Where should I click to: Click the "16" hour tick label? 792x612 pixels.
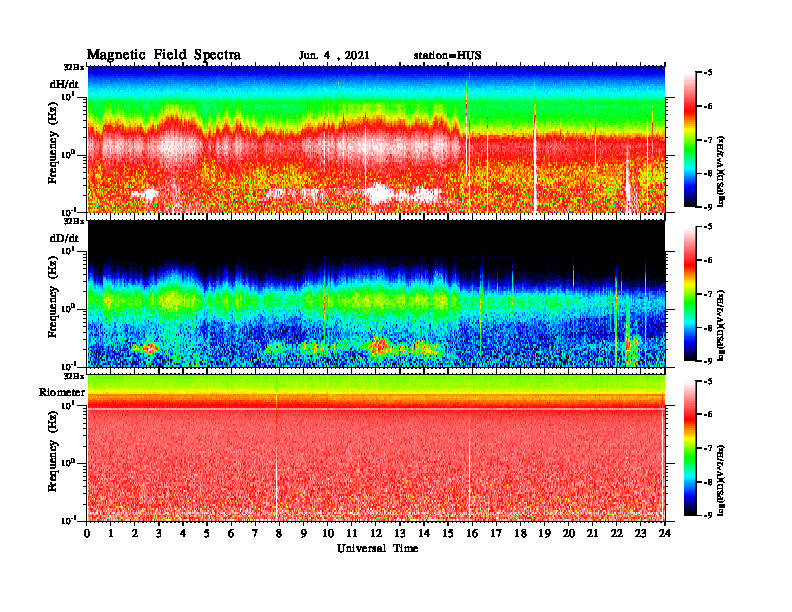(472, 533)
